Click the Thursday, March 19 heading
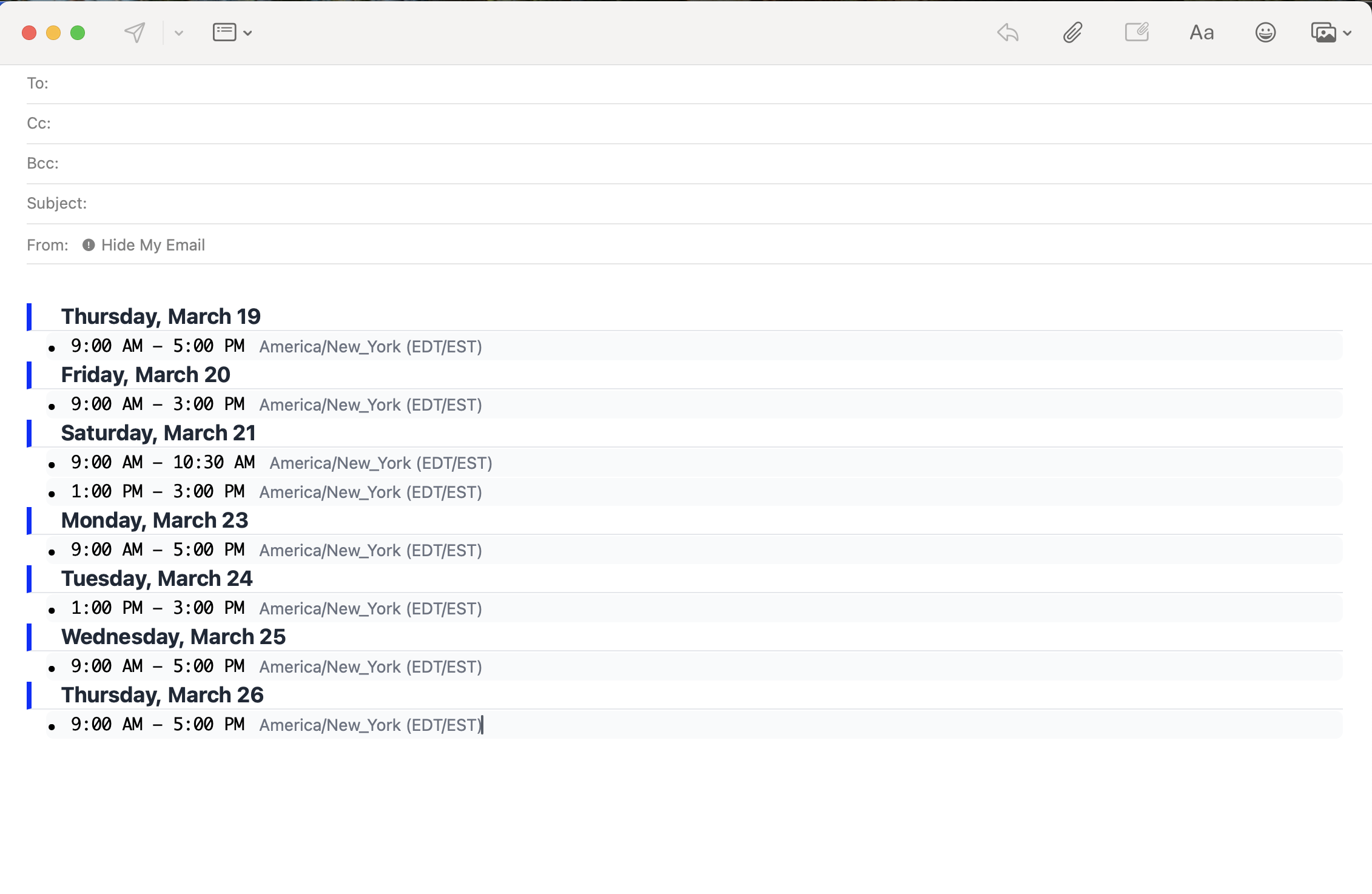Image resolution: width=1372 pixels, height=894 pixels. pyautogui.click(x=161, y=317)
